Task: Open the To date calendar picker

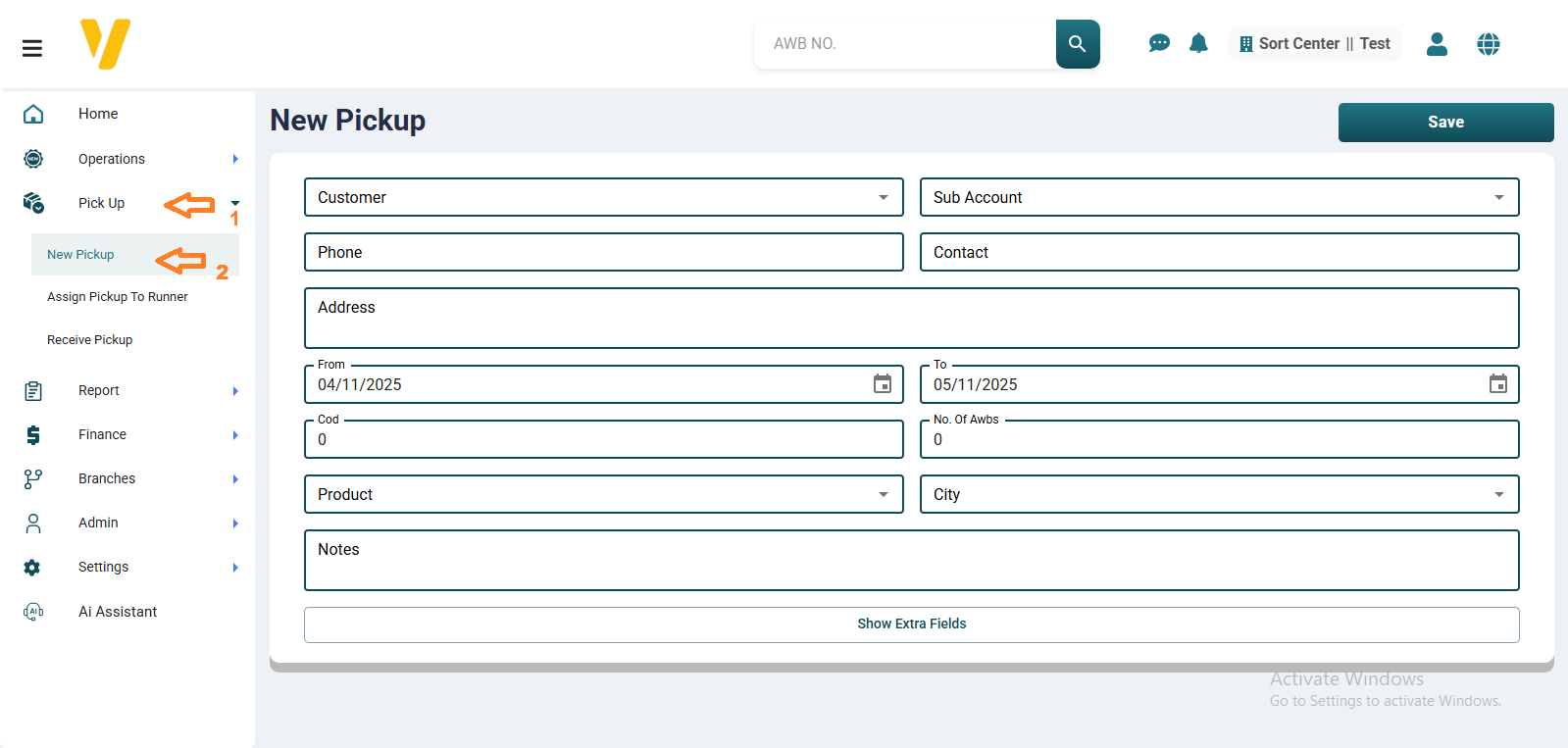Action: (x=1498, y=384)
